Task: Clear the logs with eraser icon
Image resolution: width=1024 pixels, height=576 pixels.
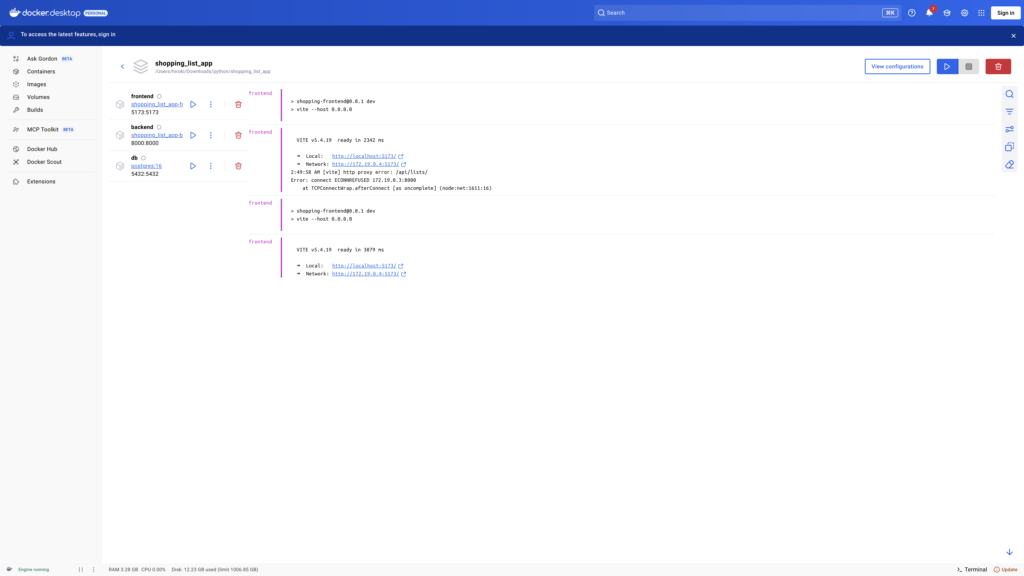Action: tap(1010, 165)
